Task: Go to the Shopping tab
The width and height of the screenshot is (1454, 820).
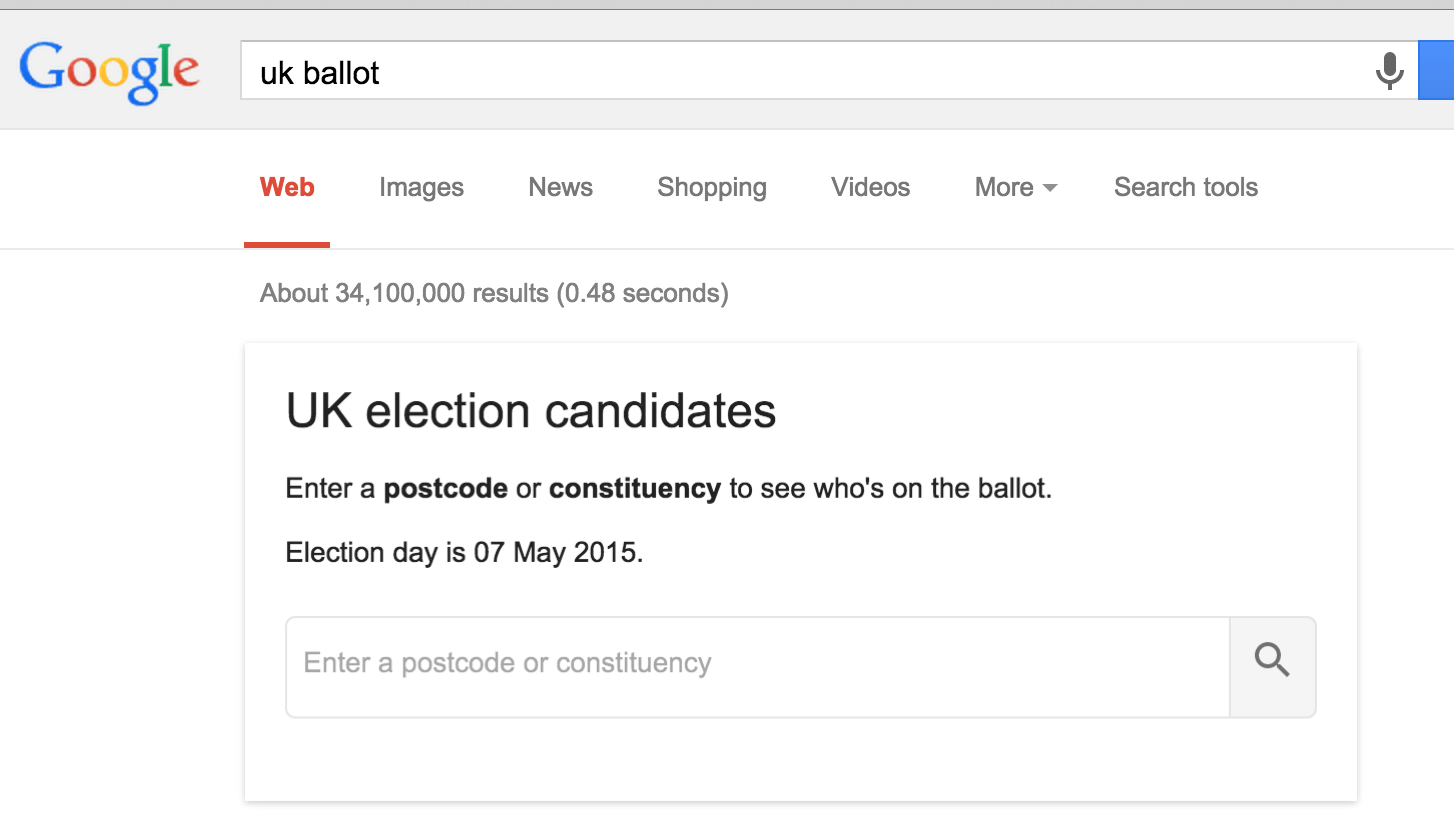Action: tap(712, 188)
